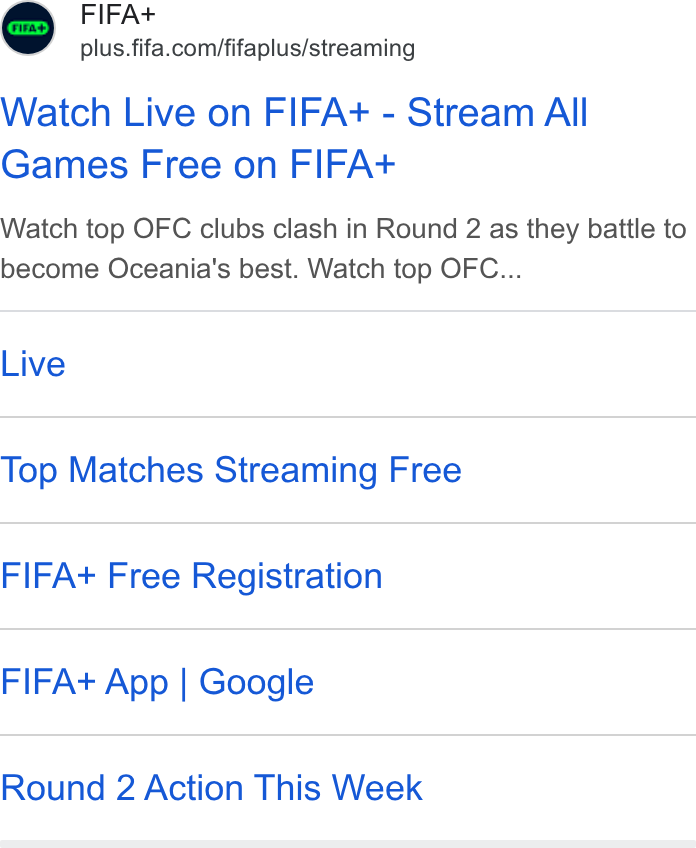The width and height of the screenshot is (696, 848).
Task: Click the plus.fifa.com/fifaplus/streaming URL text
Action: click(x=248, y=48)
